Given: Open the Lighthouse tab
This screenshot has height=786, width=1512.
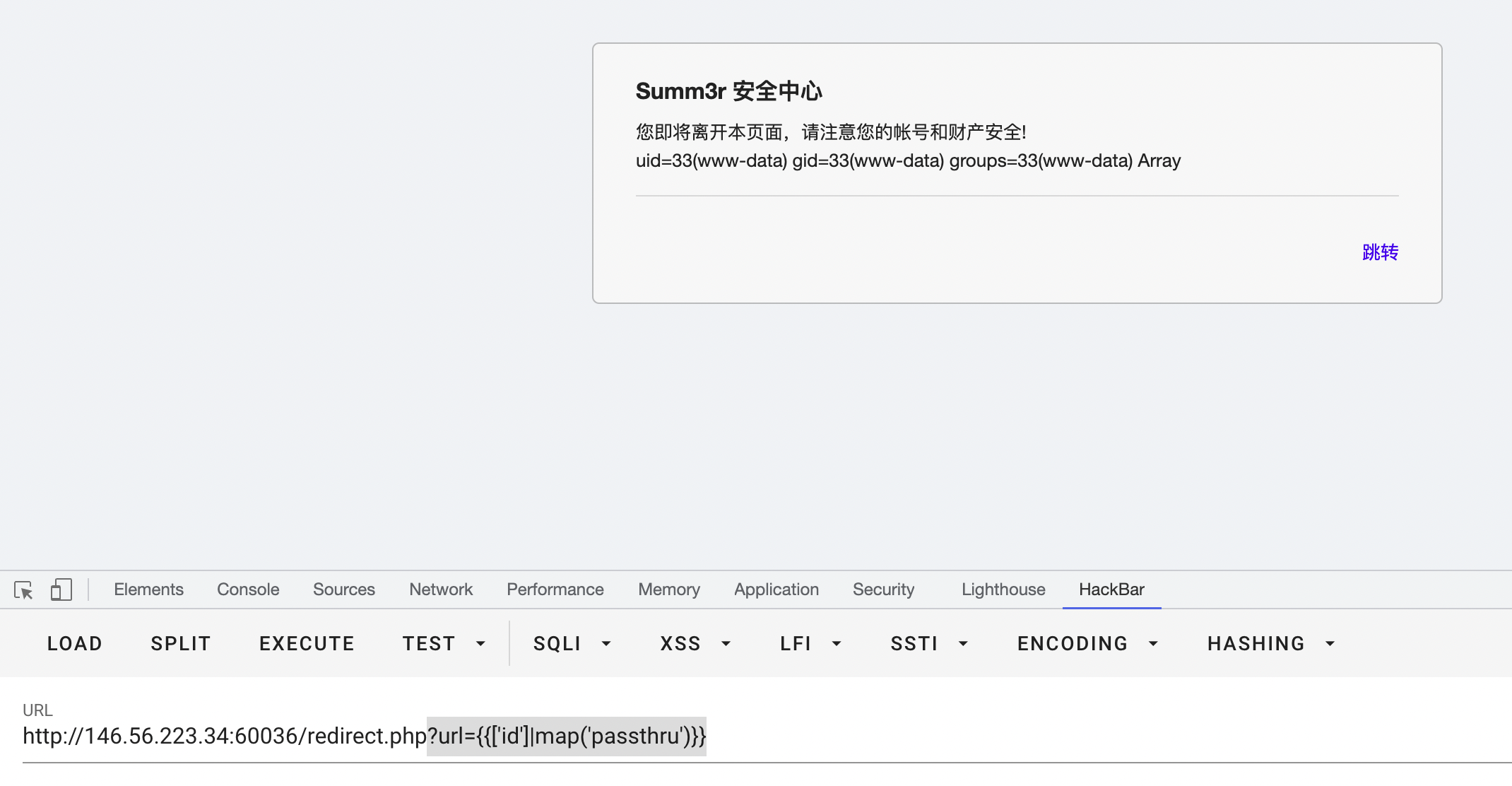Looking at the screenshot, I should click(1003, 589).
